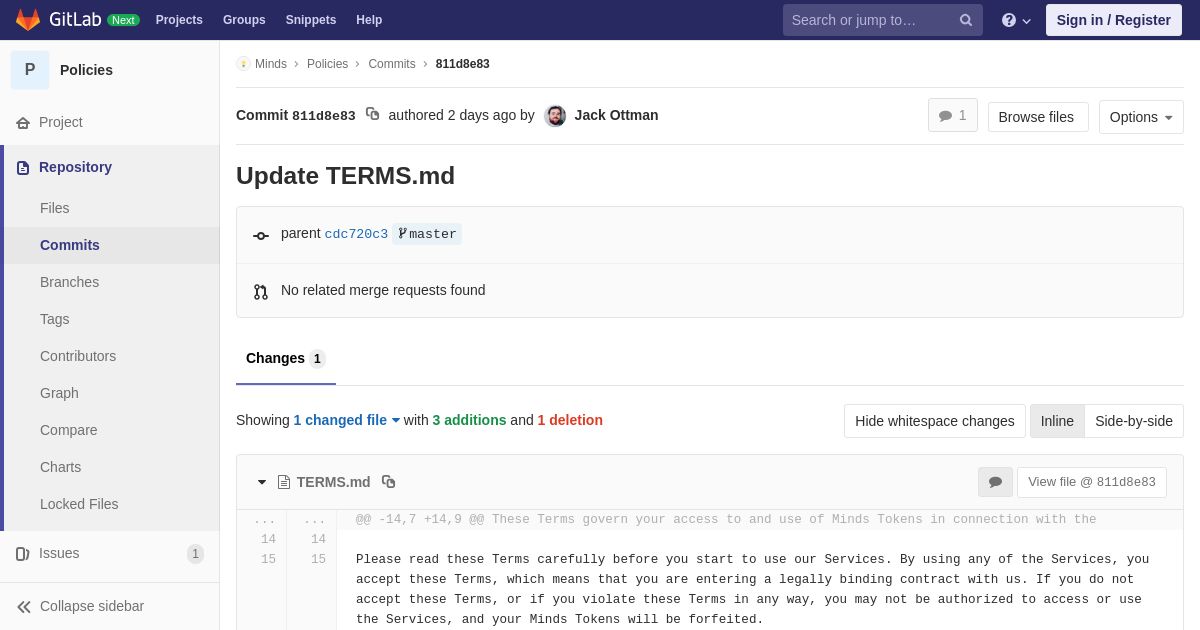Click Browse files button
The width and height of the screenshot is (1200, 630).
point(1036,117)
